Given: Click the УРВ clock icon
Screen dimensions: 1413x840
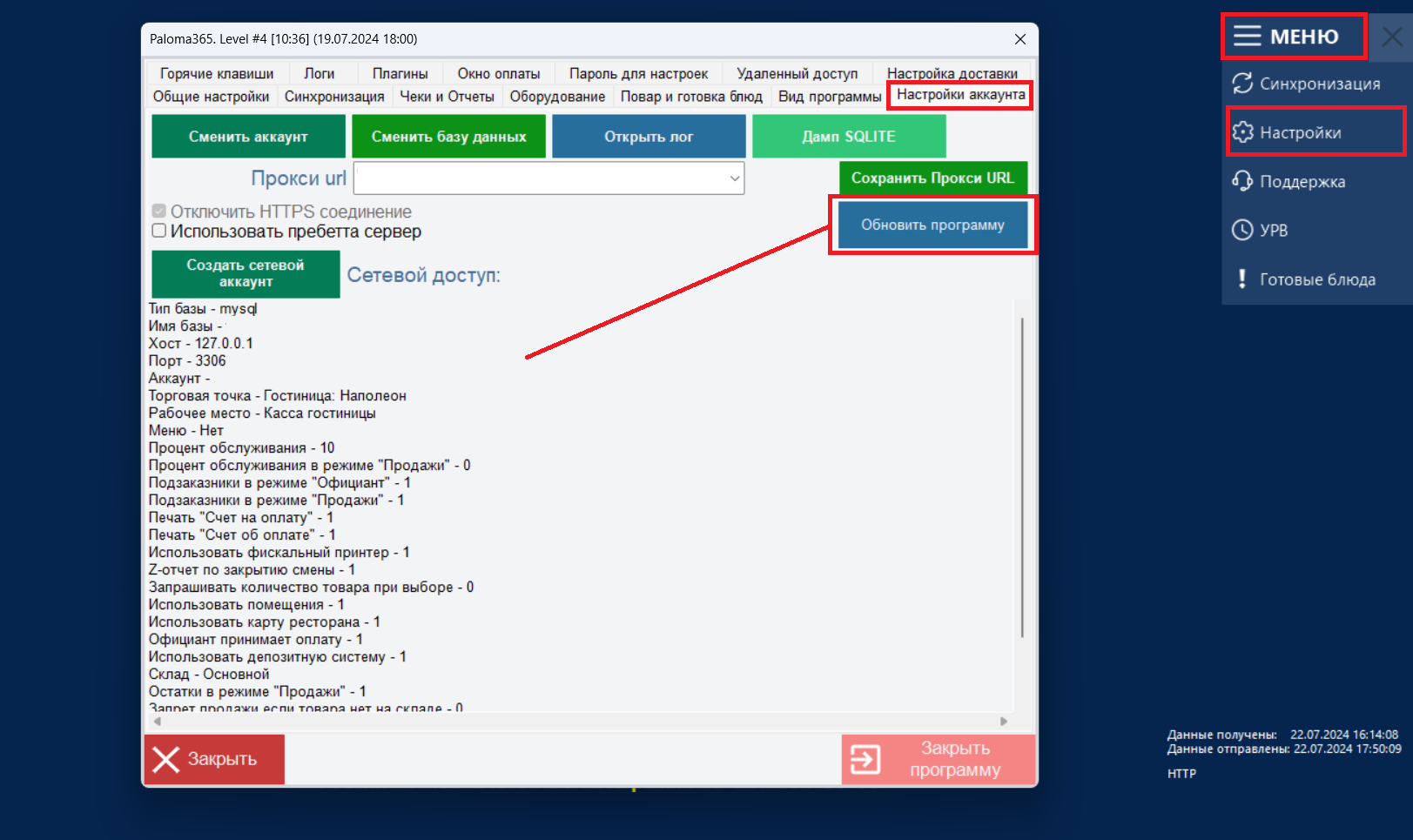Looking at the screenshot, I should [1242, 230].
